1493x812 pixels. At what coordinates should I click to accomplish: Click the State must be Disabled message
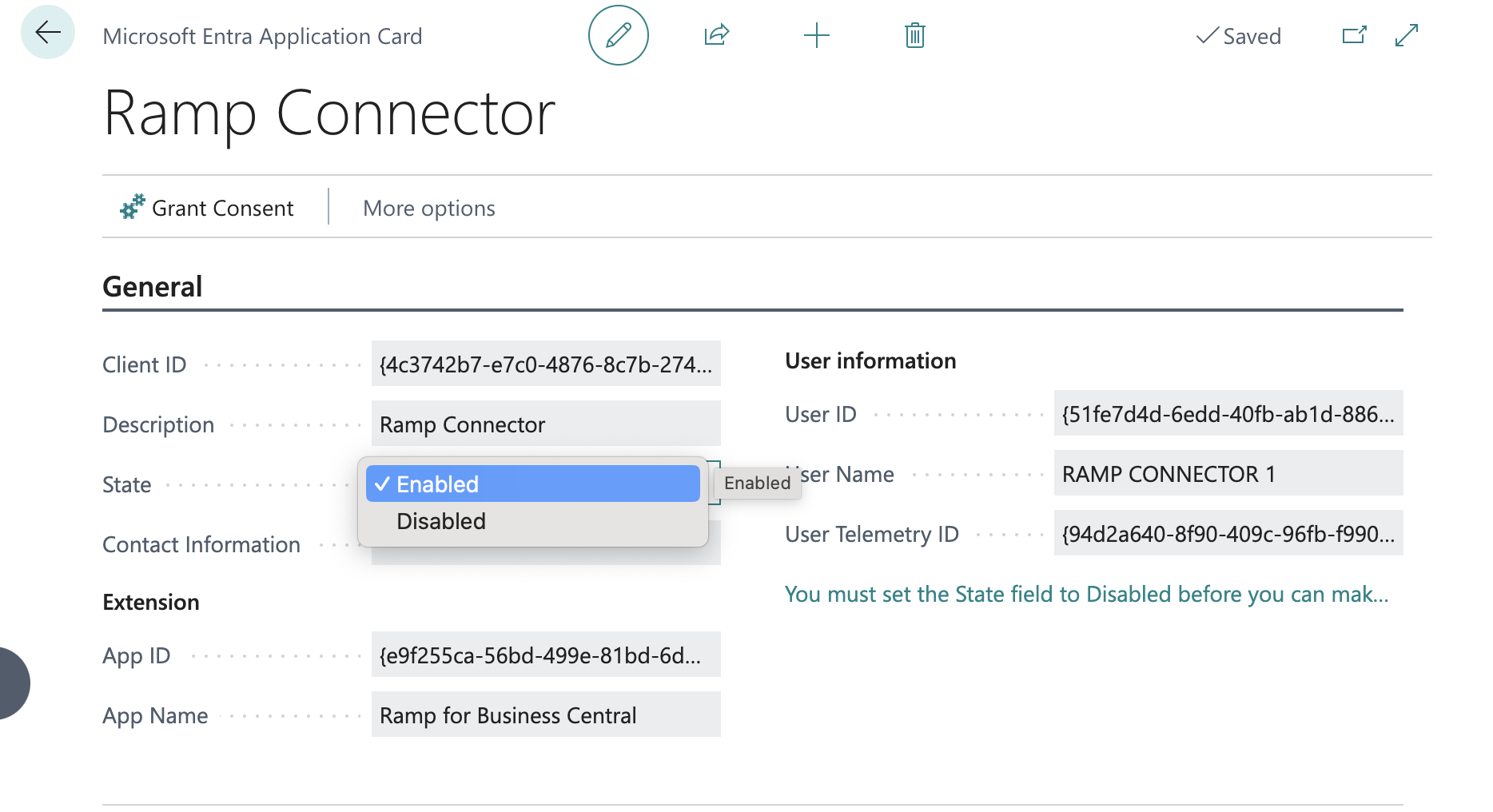(x=1086, y=594)
